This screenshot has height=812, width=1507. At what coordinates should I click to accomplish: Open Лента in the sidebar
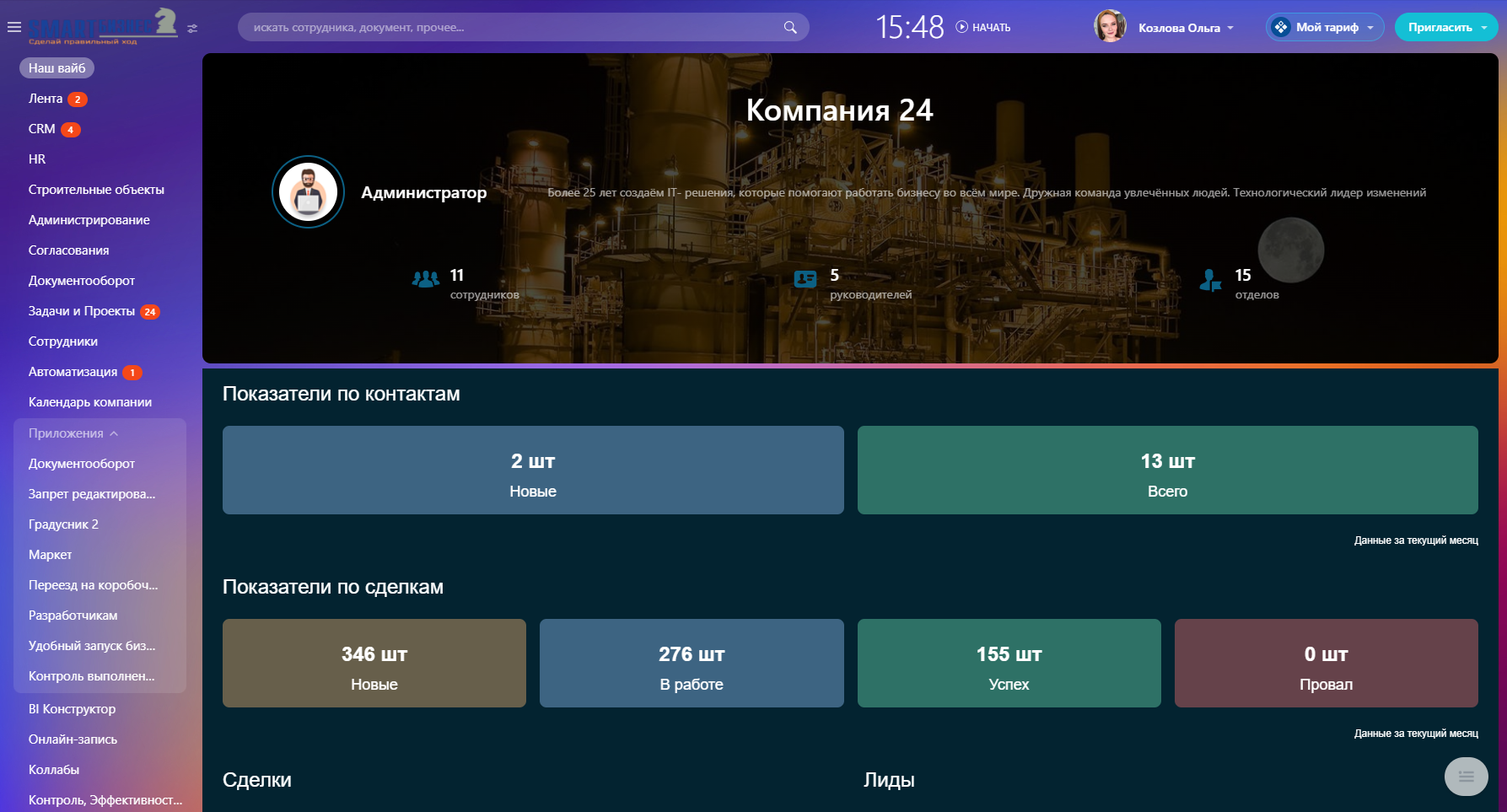coord(46,99)
